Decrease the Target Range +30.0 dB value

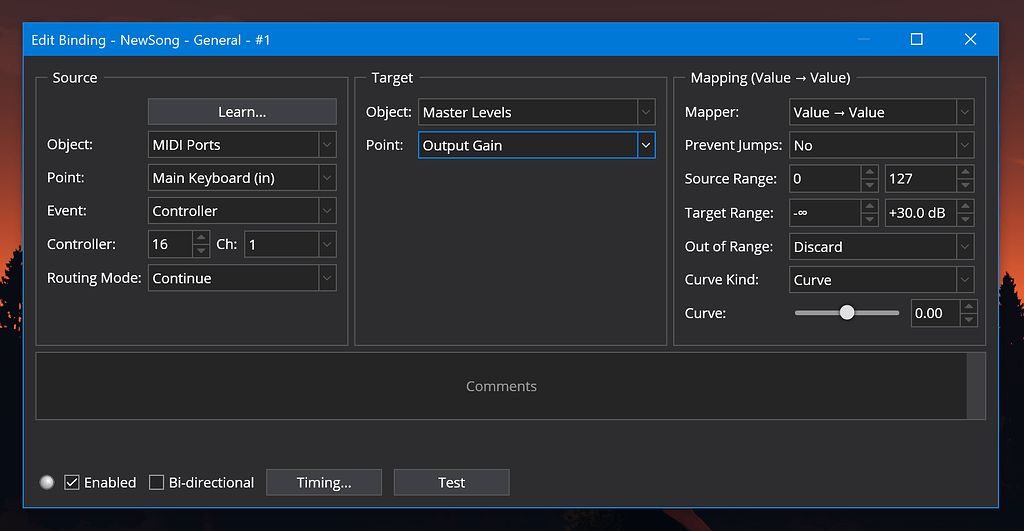965,219
